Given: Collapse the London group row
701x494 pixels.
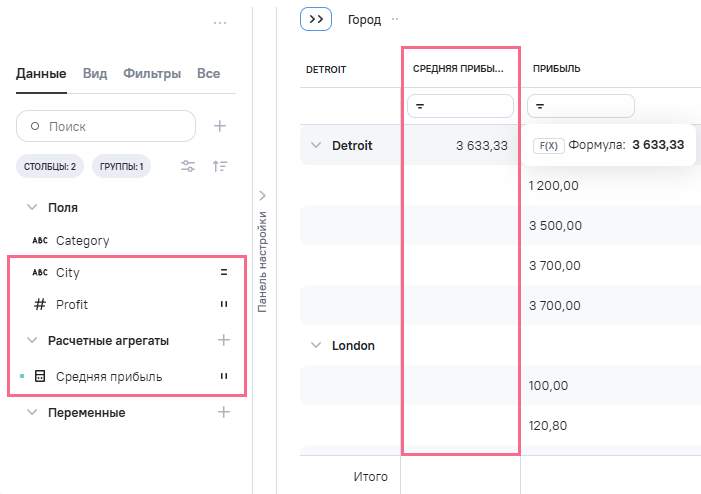Looking at the screenshot, I should (317, 346).
